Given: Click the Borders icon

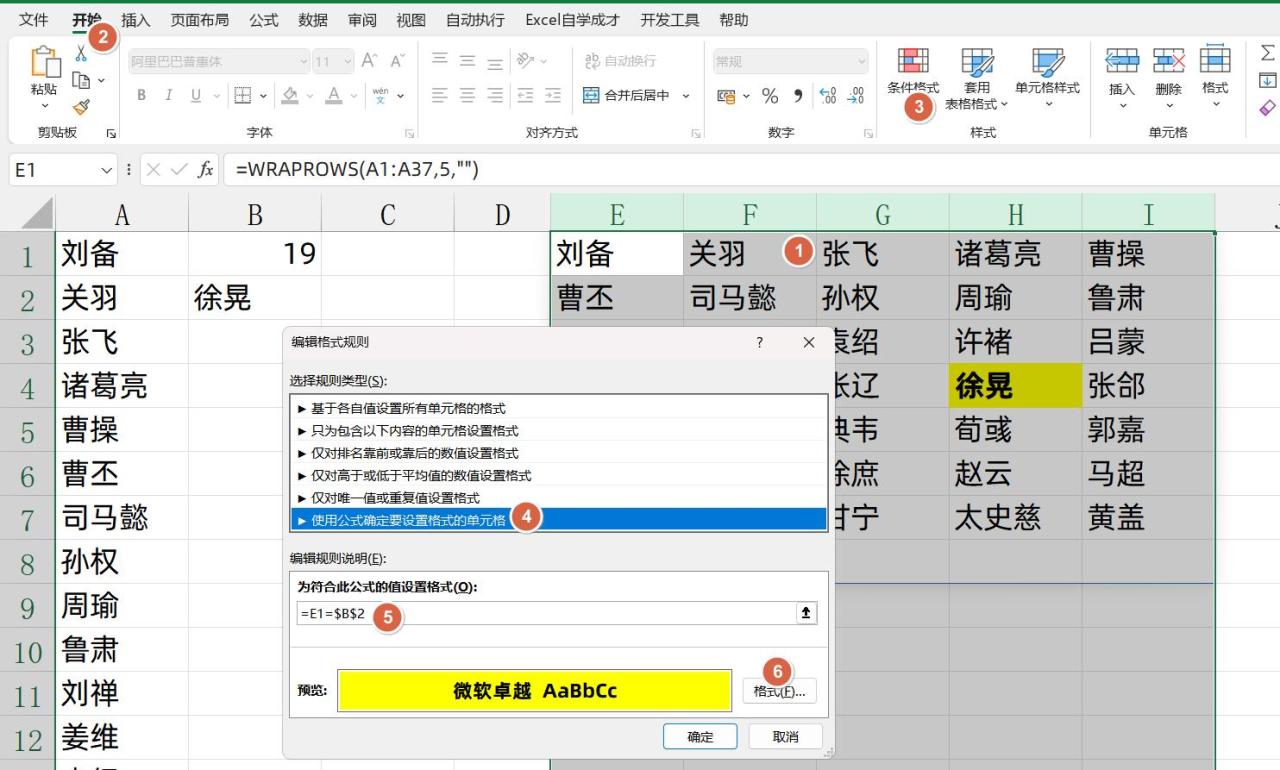Looking at the screenshot, I should coord(242,96).
